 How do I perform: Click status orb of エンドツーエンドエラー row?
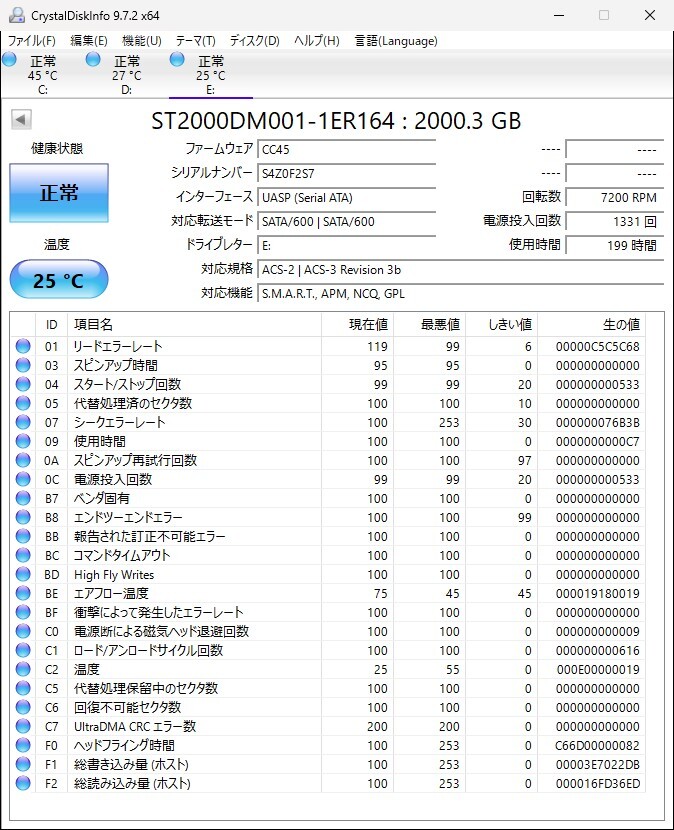point(23,517)
